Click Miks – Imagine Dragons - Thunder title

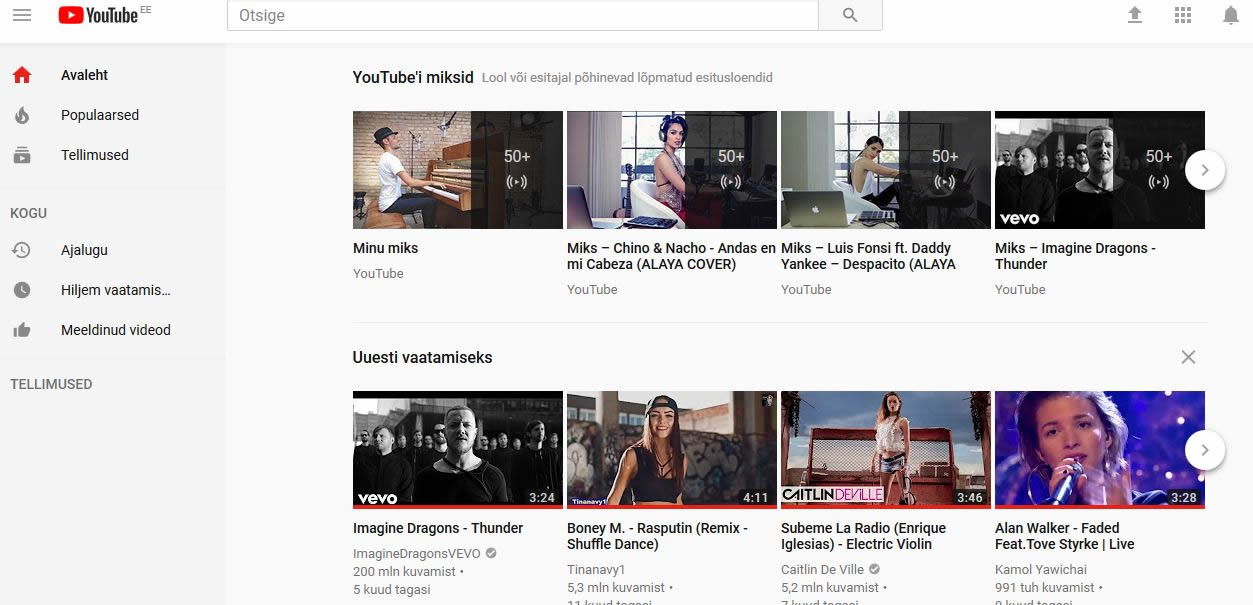1075,256
